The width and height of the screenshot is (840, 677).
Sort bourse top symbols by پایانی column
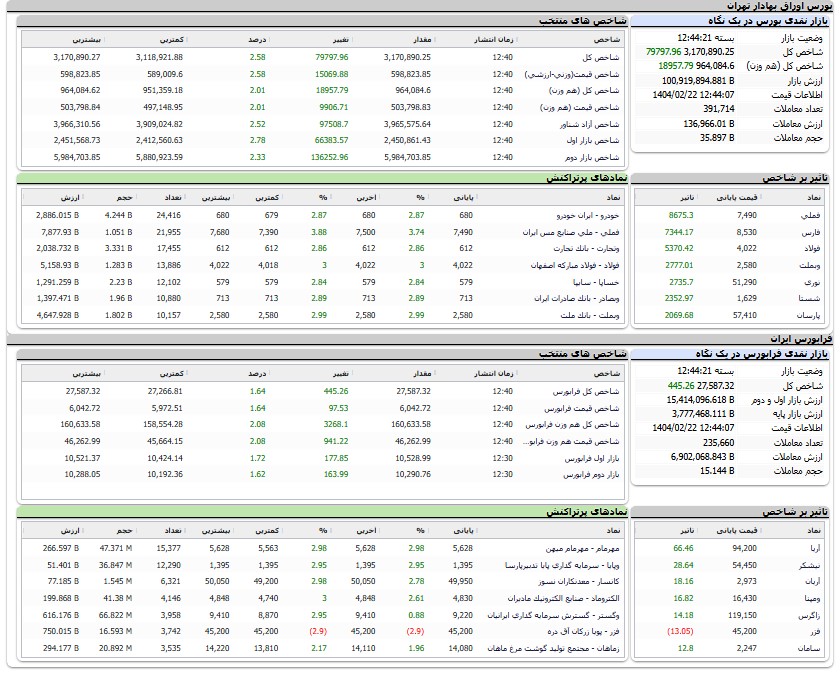[x=463, y=198]
